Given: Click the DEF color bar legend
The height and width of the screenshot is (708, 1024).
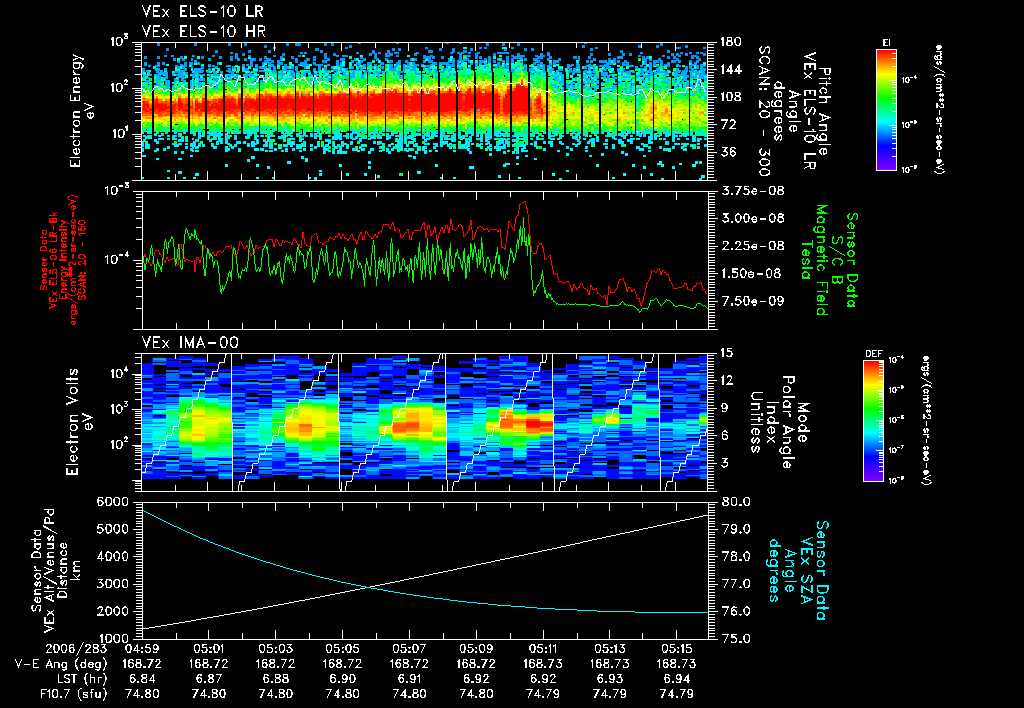Looking at the screenshot, I should tap(874, 421).
